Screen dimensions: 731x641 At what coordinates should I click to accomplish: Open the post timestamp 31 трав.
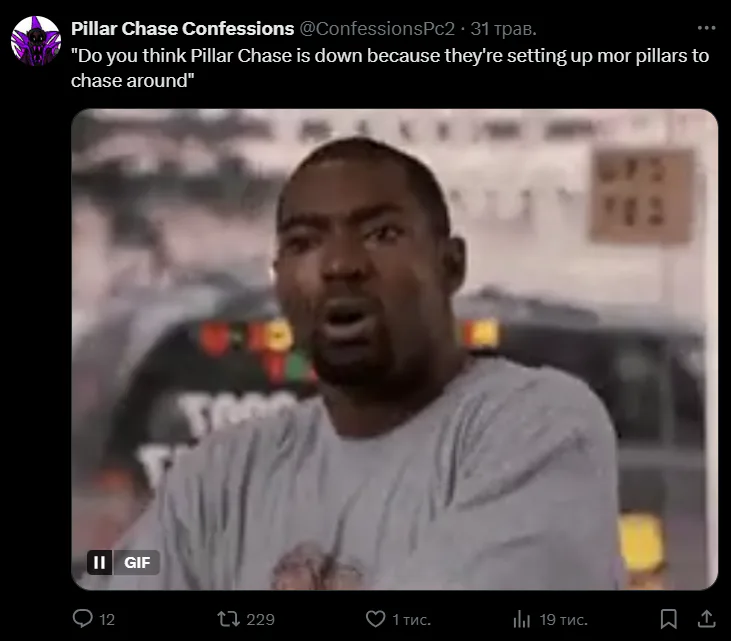[503, 29]
